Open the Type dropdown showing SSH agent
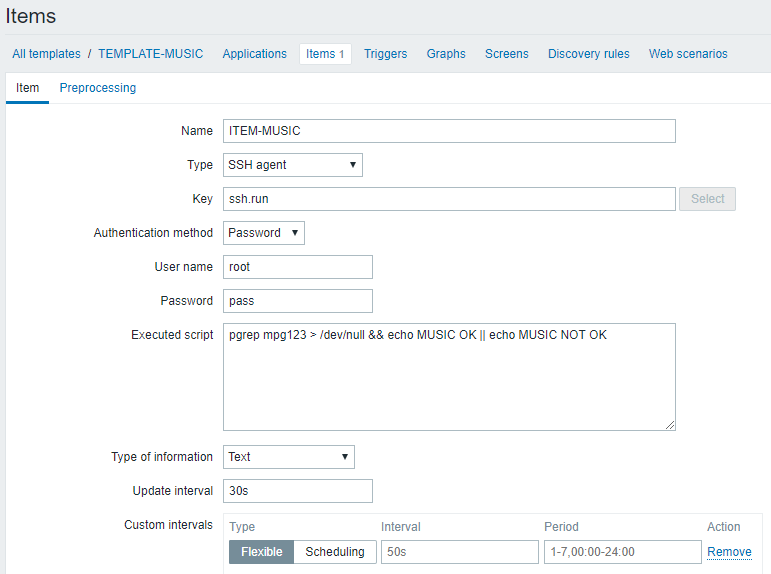771x574 pixels. pyautogui.click(x=292, y=165)
